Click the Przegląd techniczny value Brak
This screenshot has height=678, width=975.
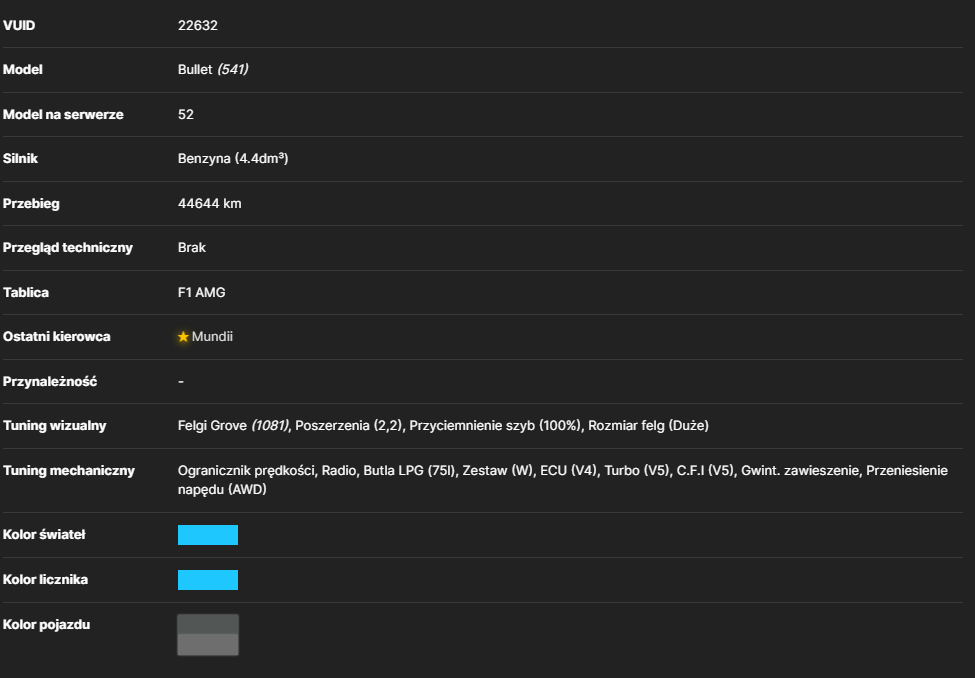(x=192, y=248)
